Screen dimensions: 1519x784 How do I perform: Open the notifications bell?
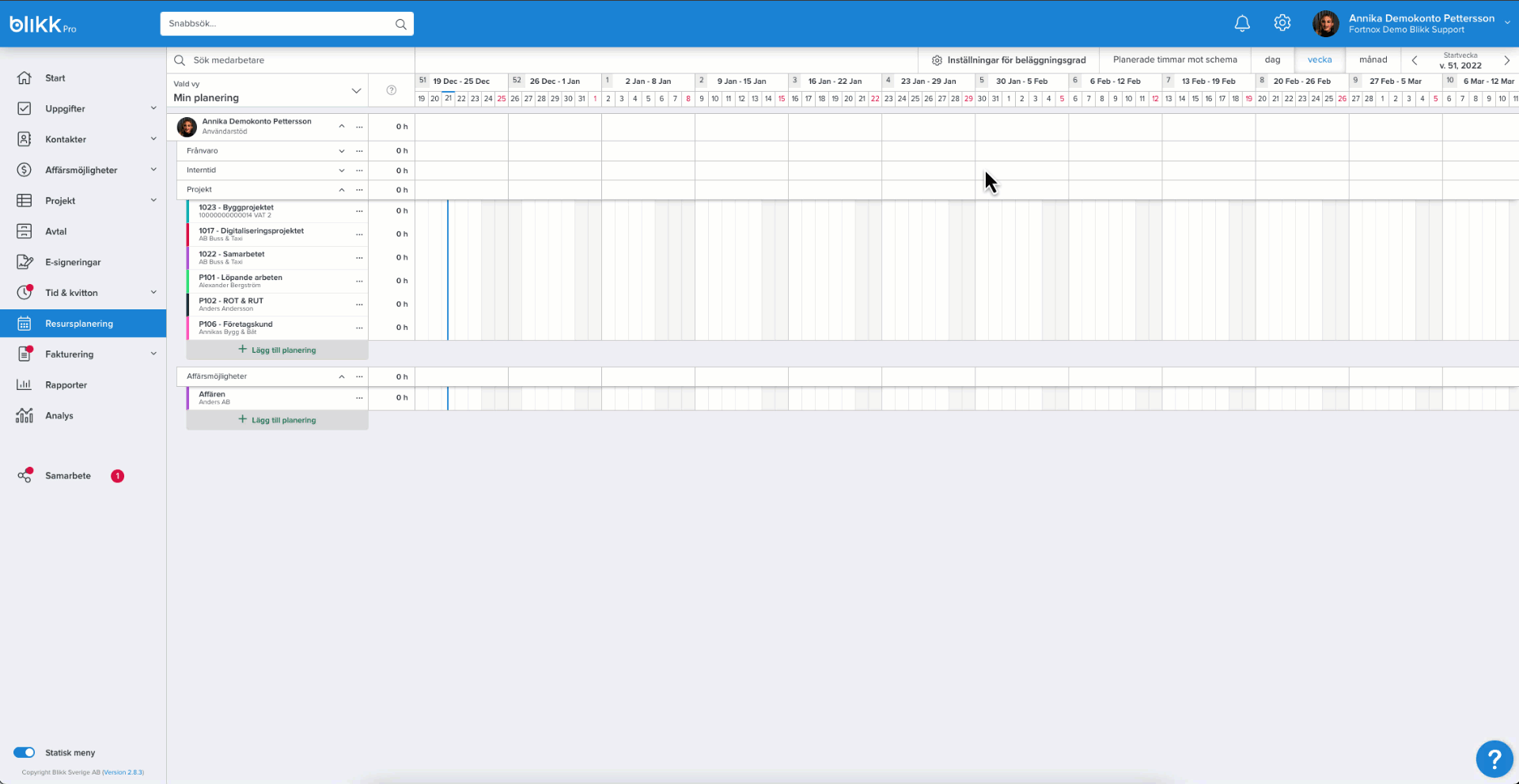point(1242,24)
